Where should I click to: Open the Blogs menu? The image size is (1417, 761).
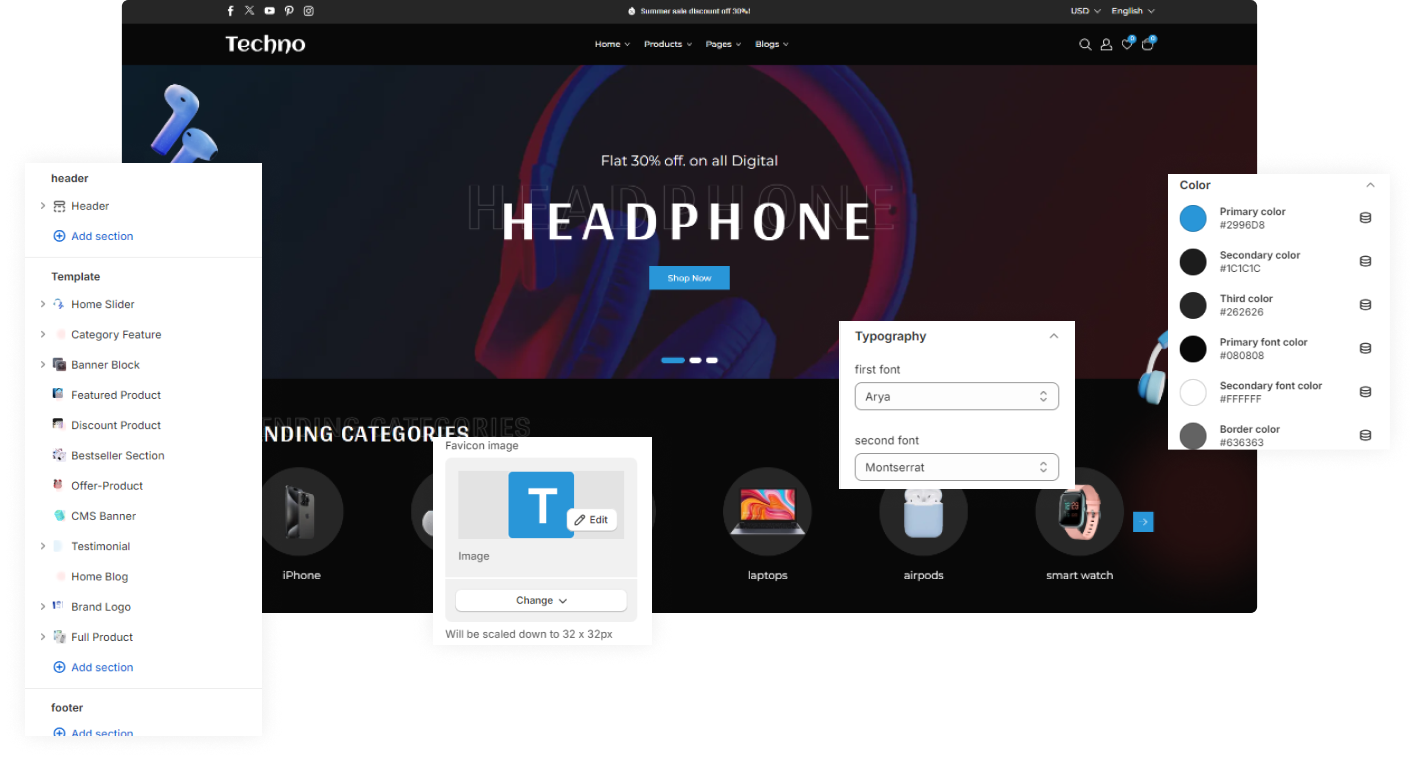[772, 44]
